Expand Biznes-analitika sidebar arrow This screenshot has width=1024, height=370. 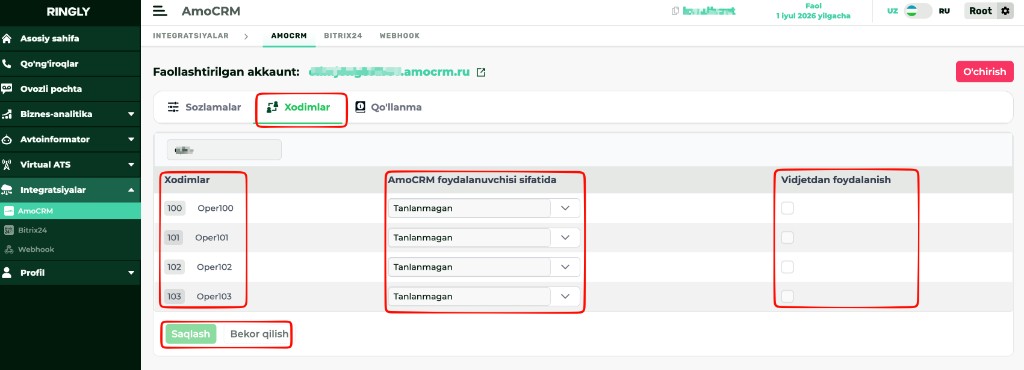131,114
